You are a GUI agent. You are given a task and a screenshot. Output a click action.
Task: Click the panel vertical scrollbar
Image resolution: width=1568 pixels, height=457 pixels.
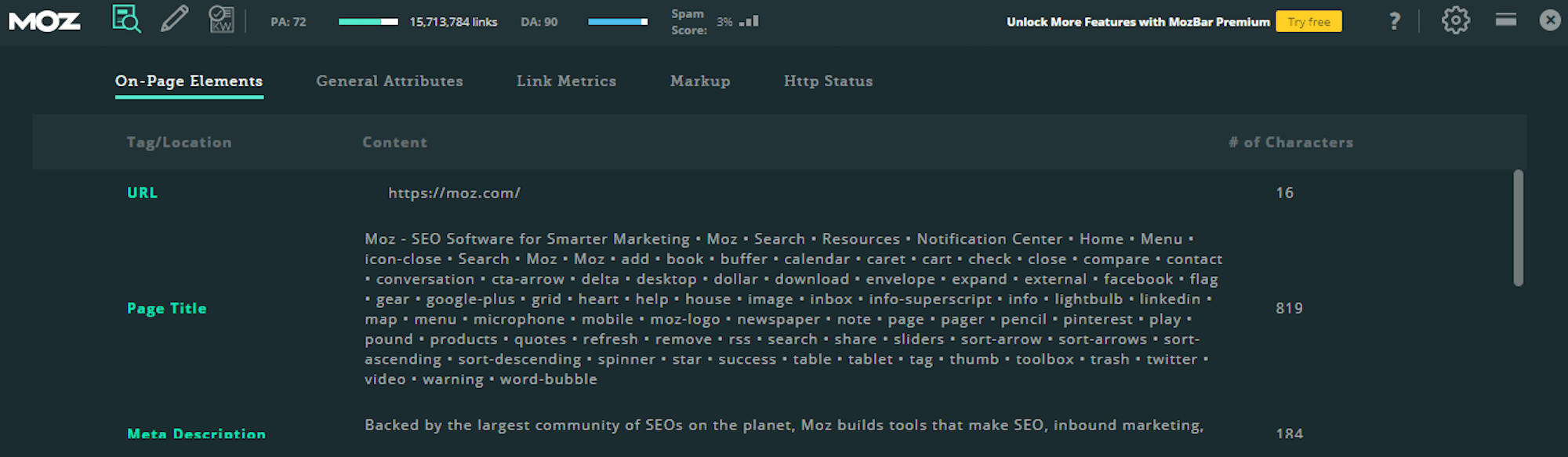[x=1518, y=227]
